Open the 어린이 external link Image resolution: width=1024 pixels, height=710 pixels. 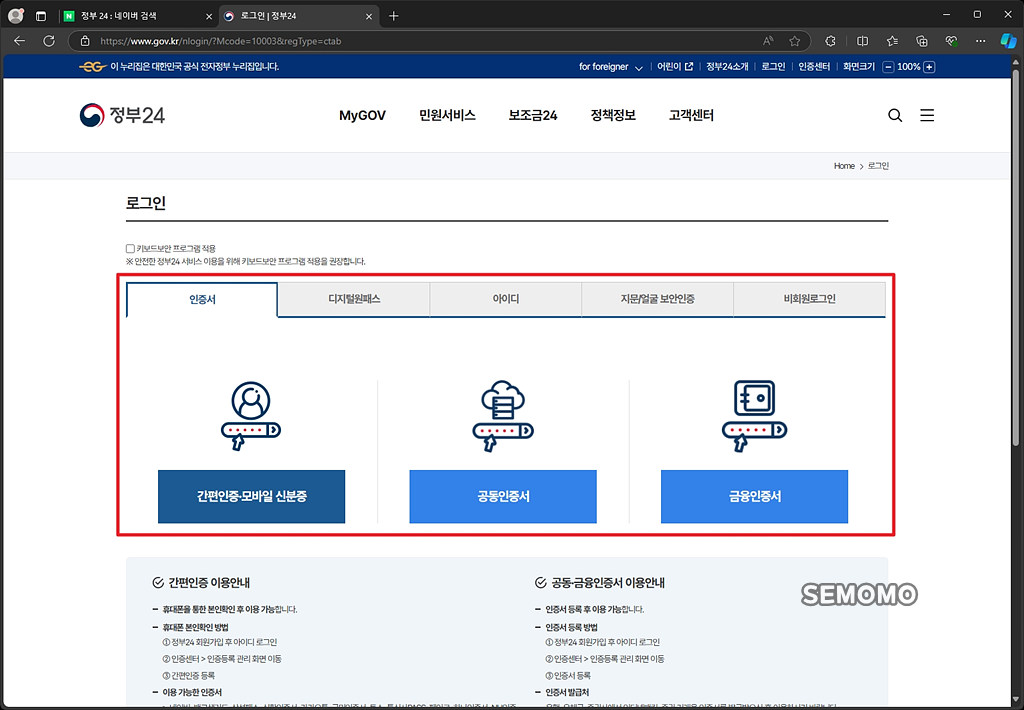675,67
